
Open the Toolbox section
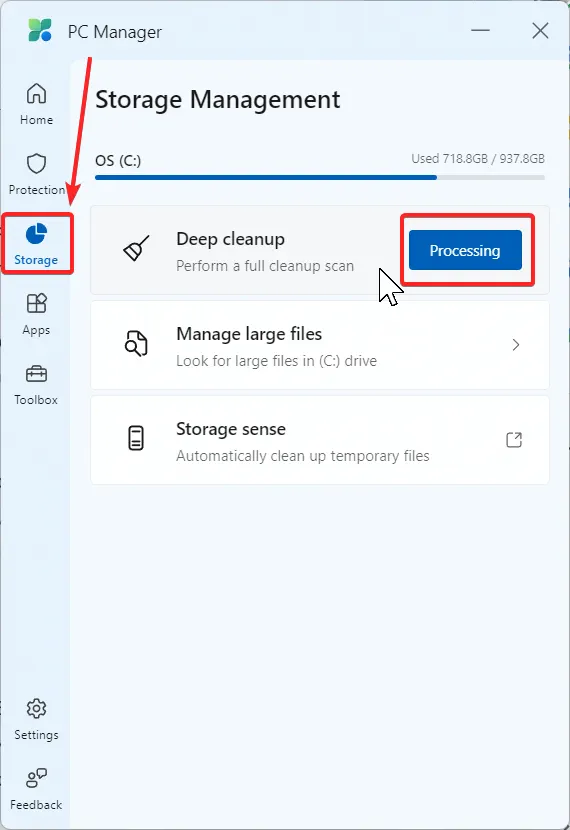click(36, 385)
